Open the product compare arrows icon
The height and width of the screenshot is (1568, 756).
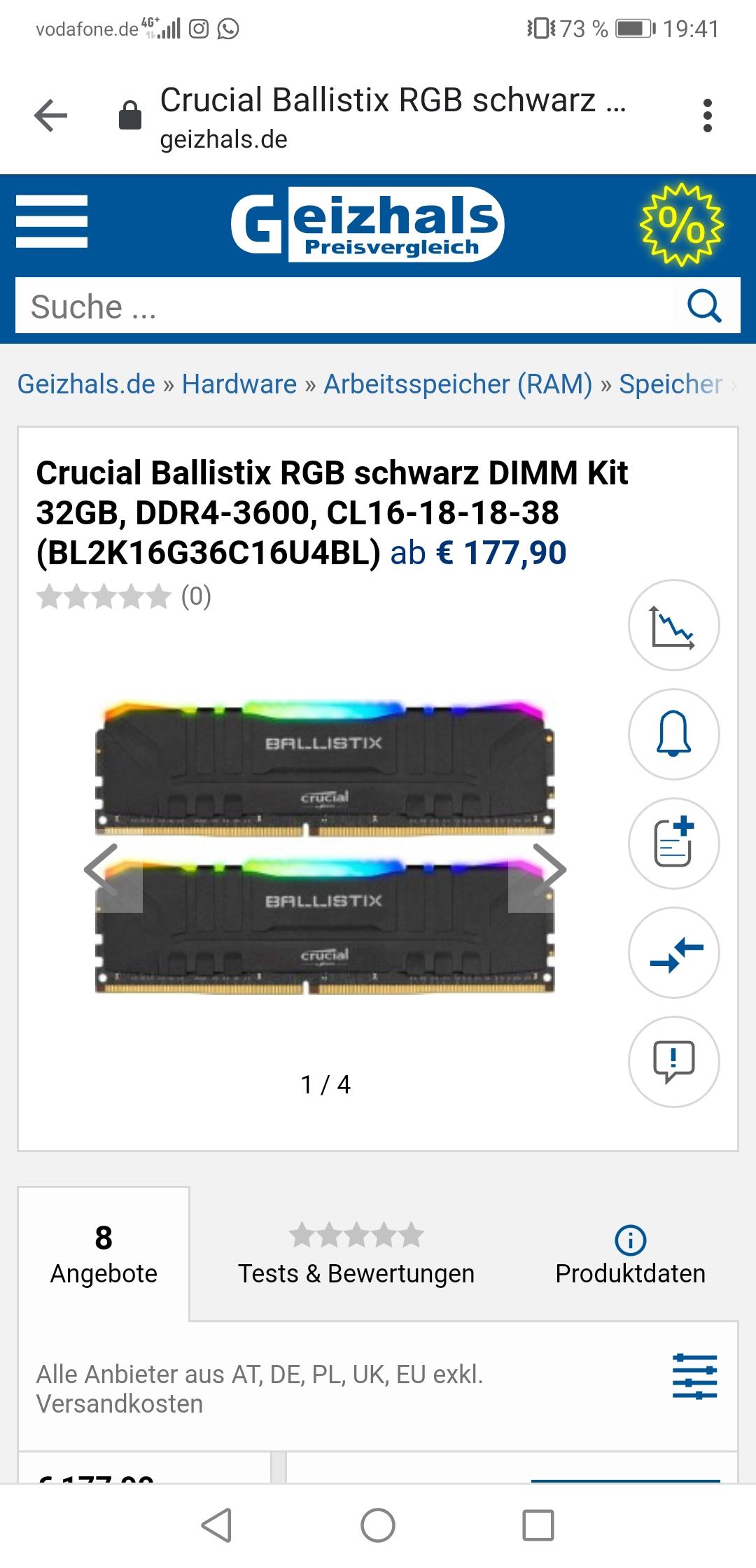point(673,953)
